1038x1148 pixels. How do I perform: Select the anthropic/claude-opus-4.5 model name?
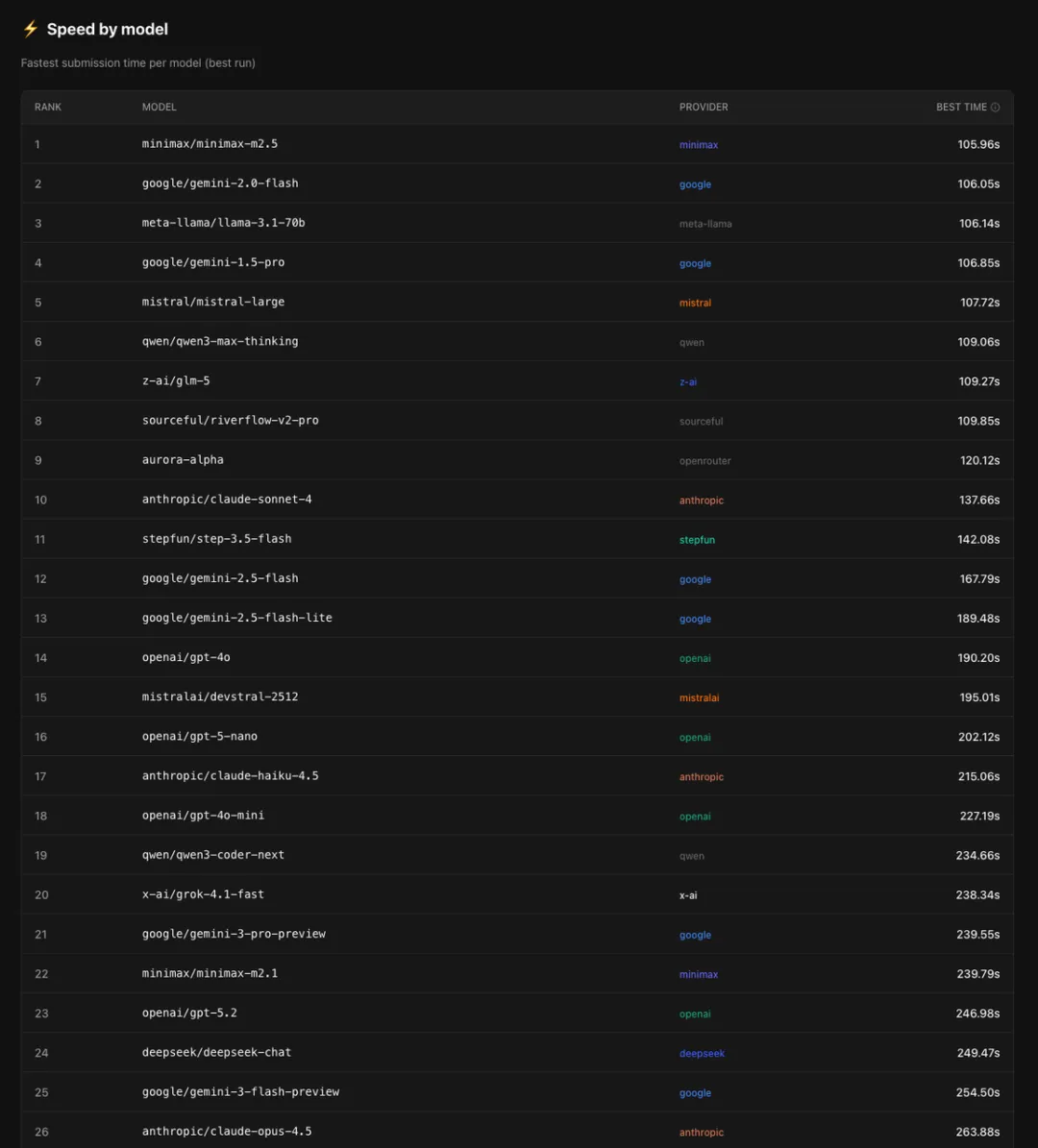point(227,1132)
